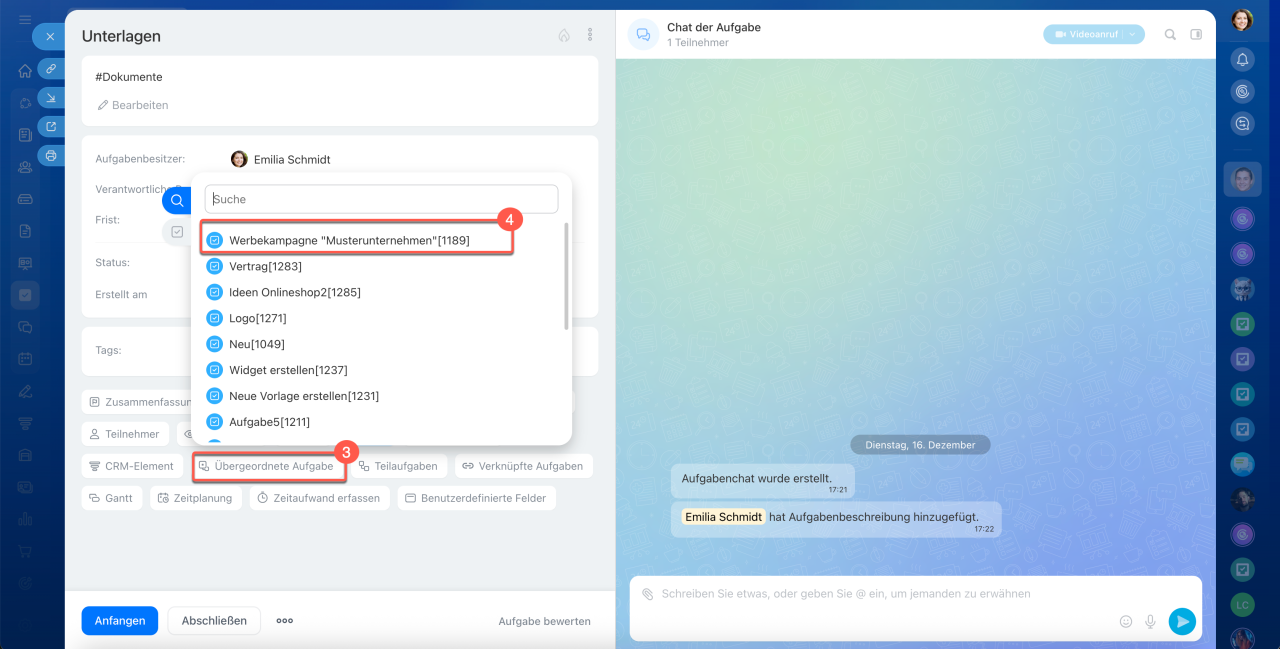
Task: Click the Zeitplanung chip
Action: click(x=195, y=498)
